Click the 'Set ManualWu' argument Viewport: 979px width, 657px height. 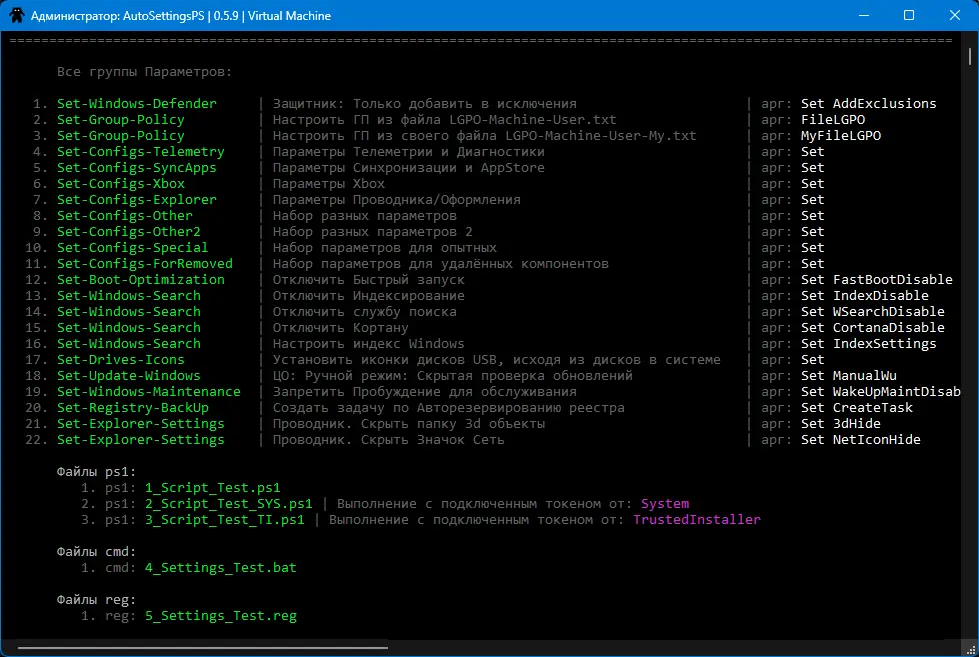[849, 376]
